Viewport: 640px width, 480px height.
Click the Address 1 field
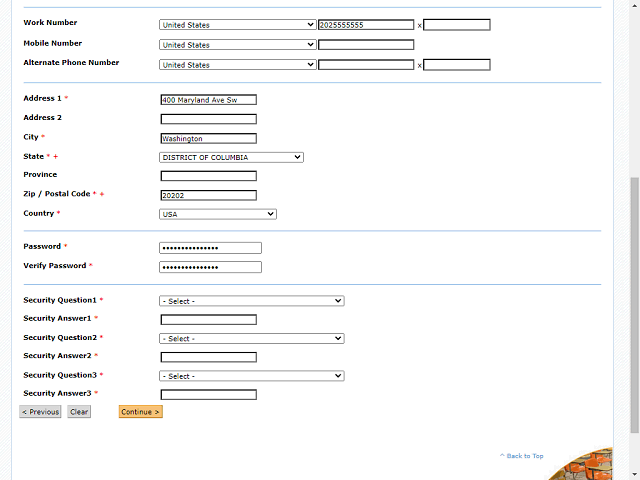[209, 100]
